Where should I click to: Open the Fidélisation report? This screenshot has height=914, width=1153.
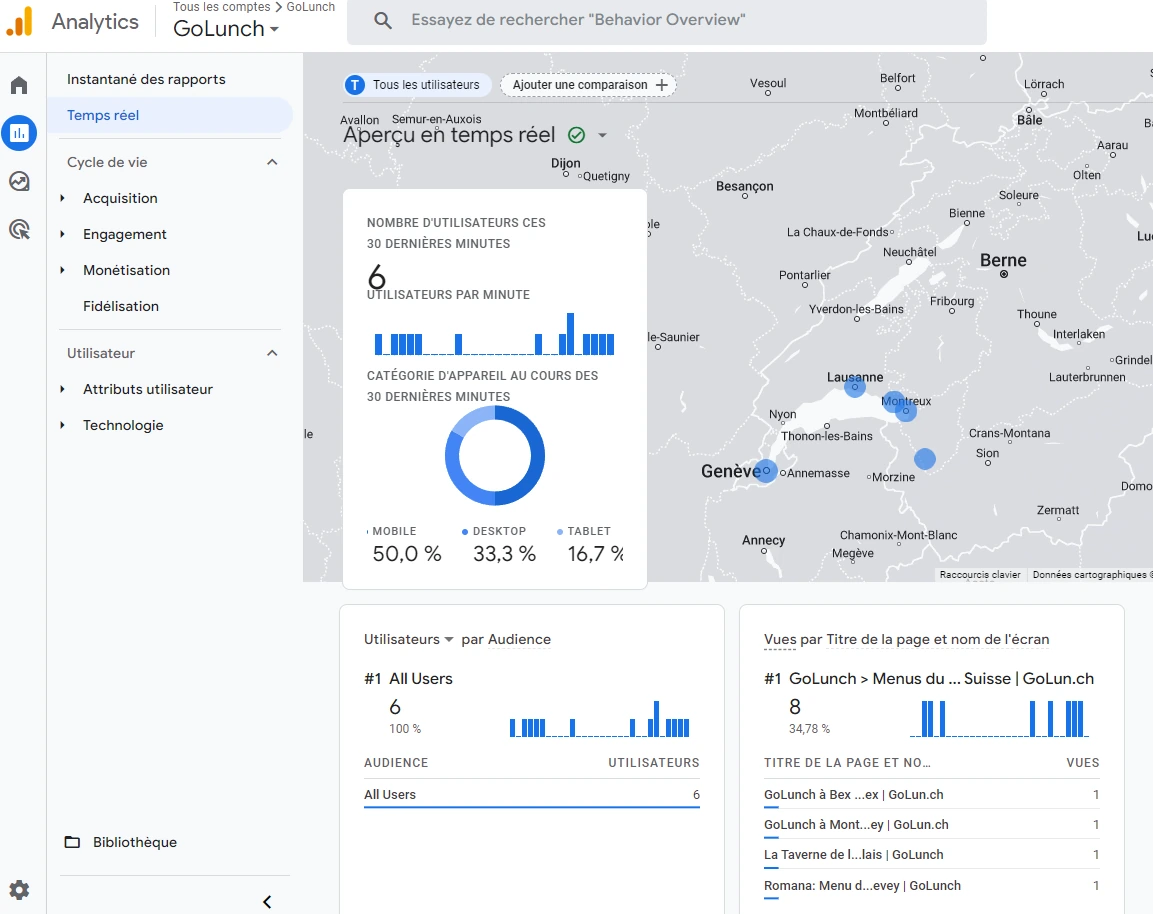click(121, 307)
